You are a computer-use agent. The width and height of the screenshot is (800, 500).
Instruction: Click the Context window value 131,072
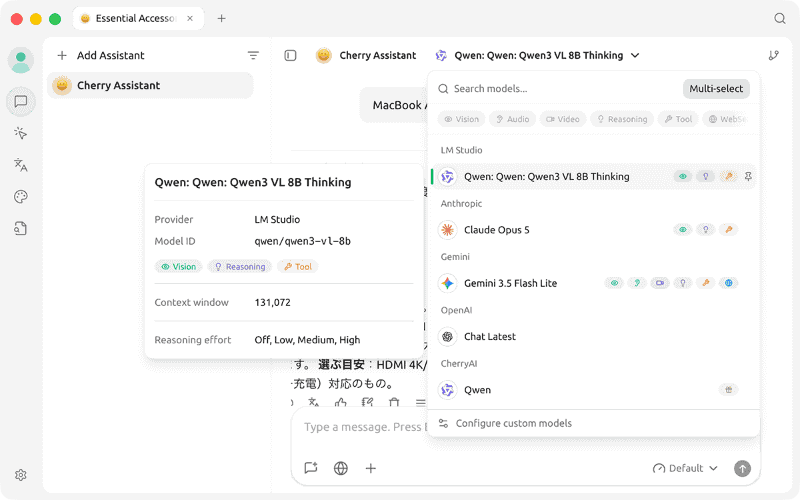coord(272,302)
